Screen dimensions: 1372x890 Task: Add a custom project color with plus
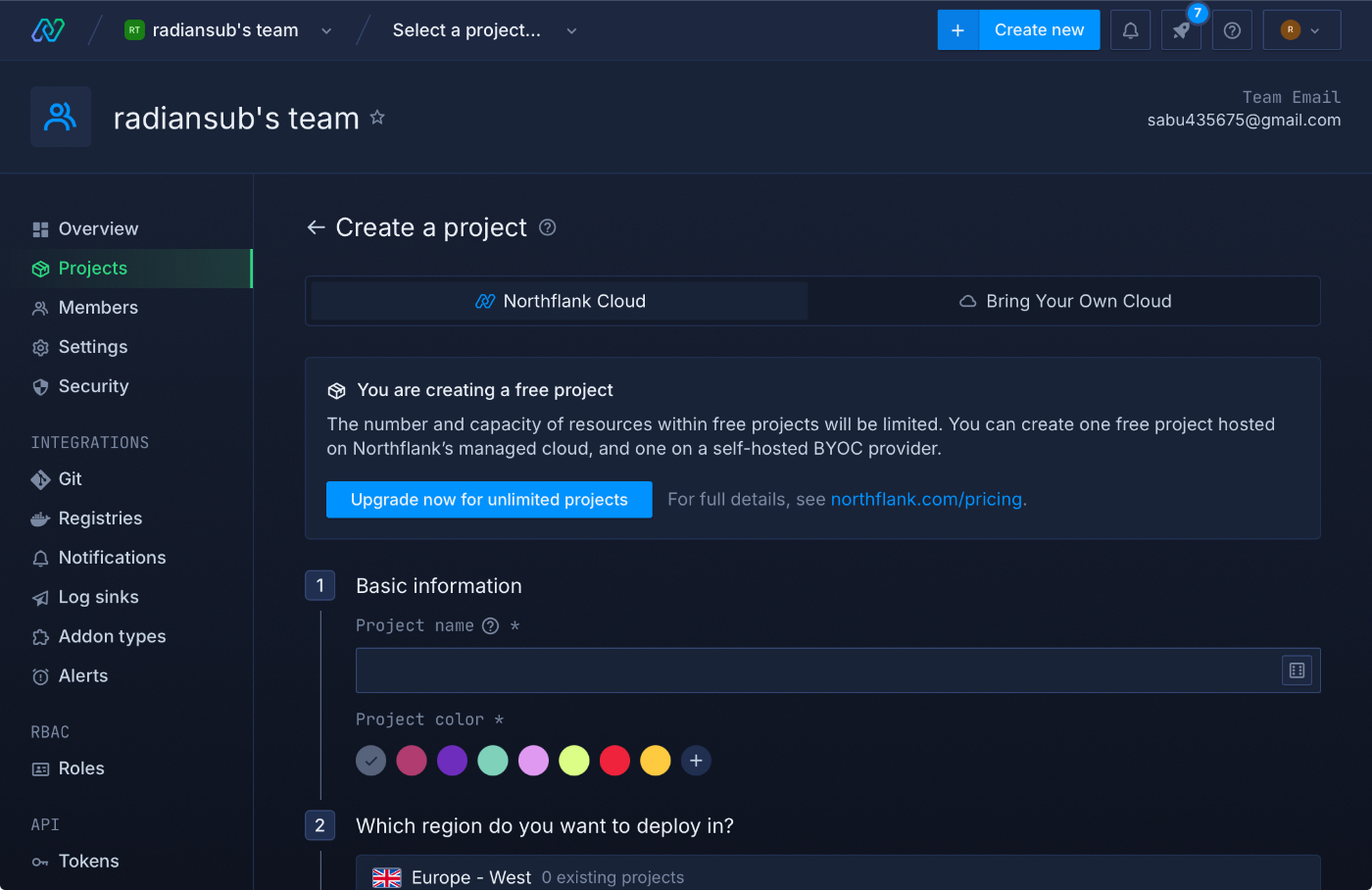tap(696, 761)
